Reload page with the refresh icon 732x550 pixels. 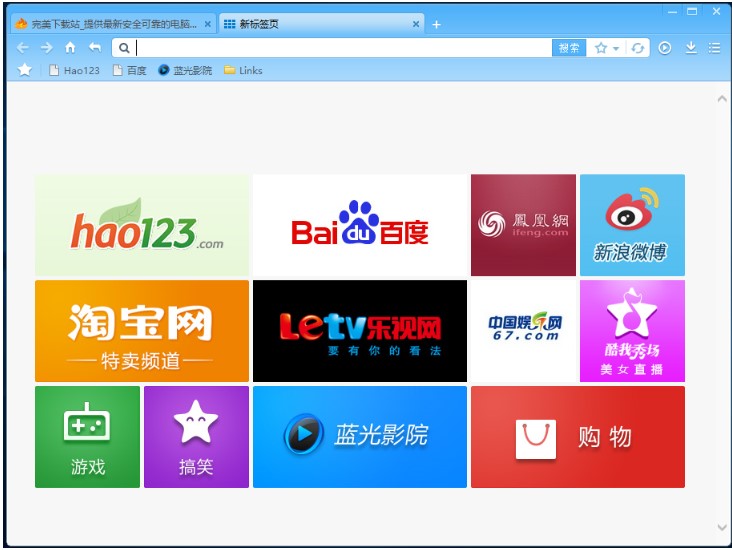(638, 48)
